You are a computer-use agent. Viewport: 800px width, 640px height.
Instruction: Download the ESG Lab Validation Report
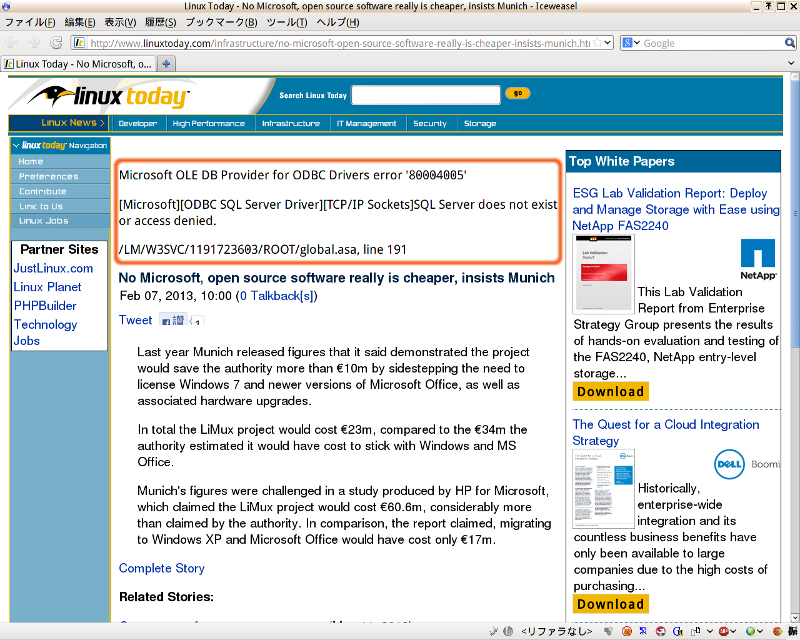pos(611,391)
